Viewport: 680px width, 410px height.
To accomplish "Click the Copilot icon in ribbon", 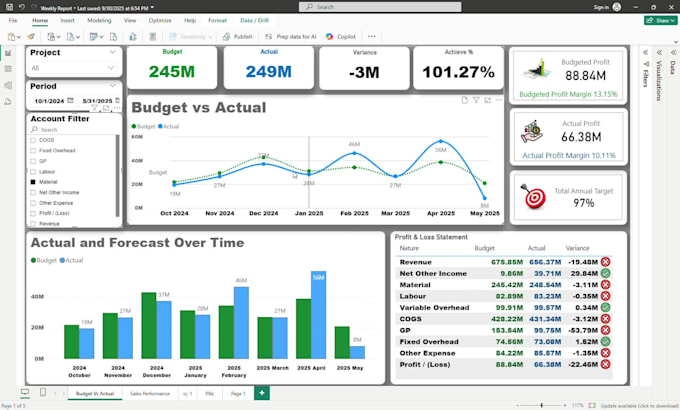I will (x=330, y=37).
